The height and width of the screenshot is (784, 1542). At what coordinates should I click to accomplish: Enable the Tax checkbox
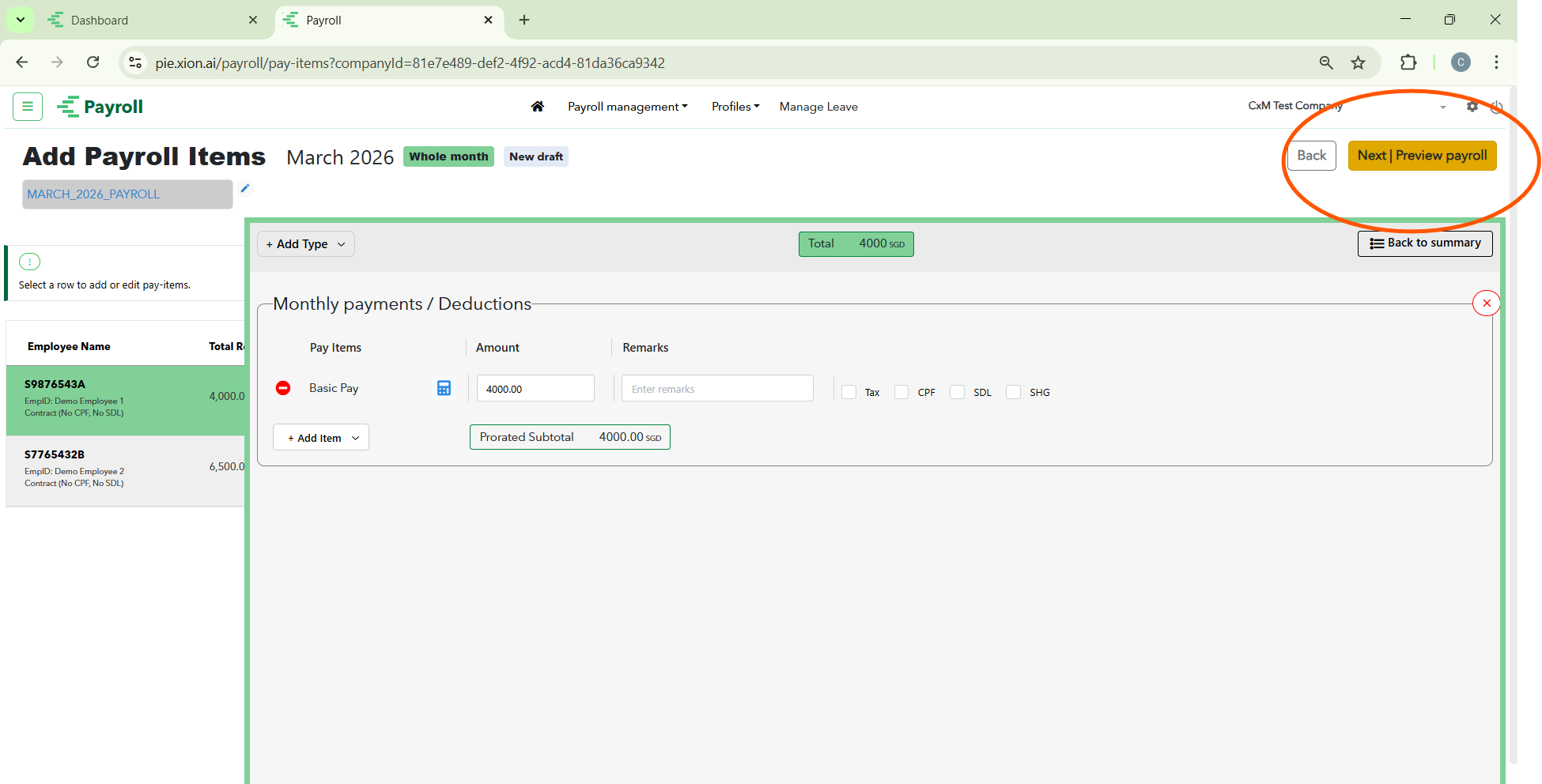(849, 392)
